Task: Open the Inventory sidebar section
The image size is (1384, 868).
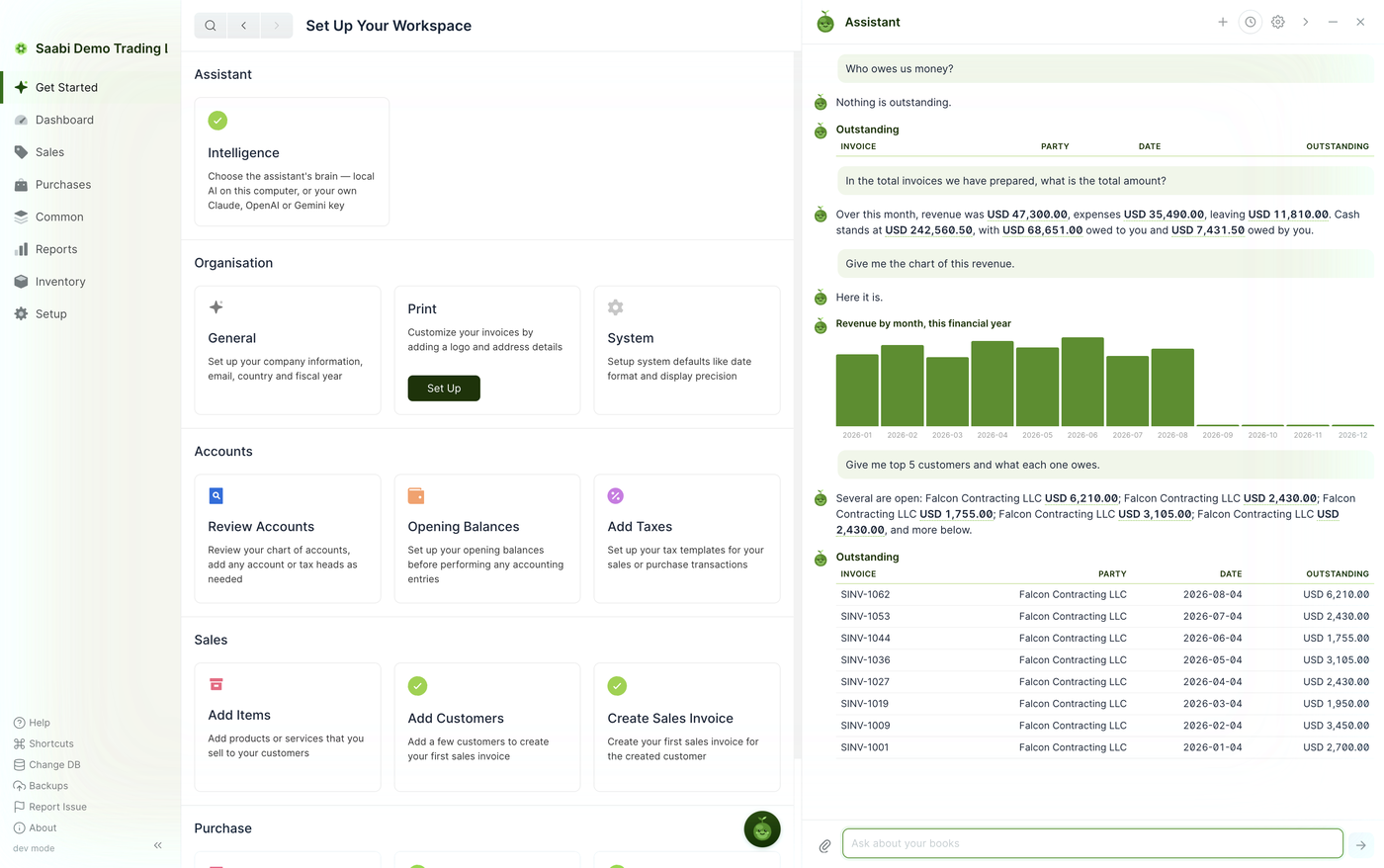Action: coord(91,282)
